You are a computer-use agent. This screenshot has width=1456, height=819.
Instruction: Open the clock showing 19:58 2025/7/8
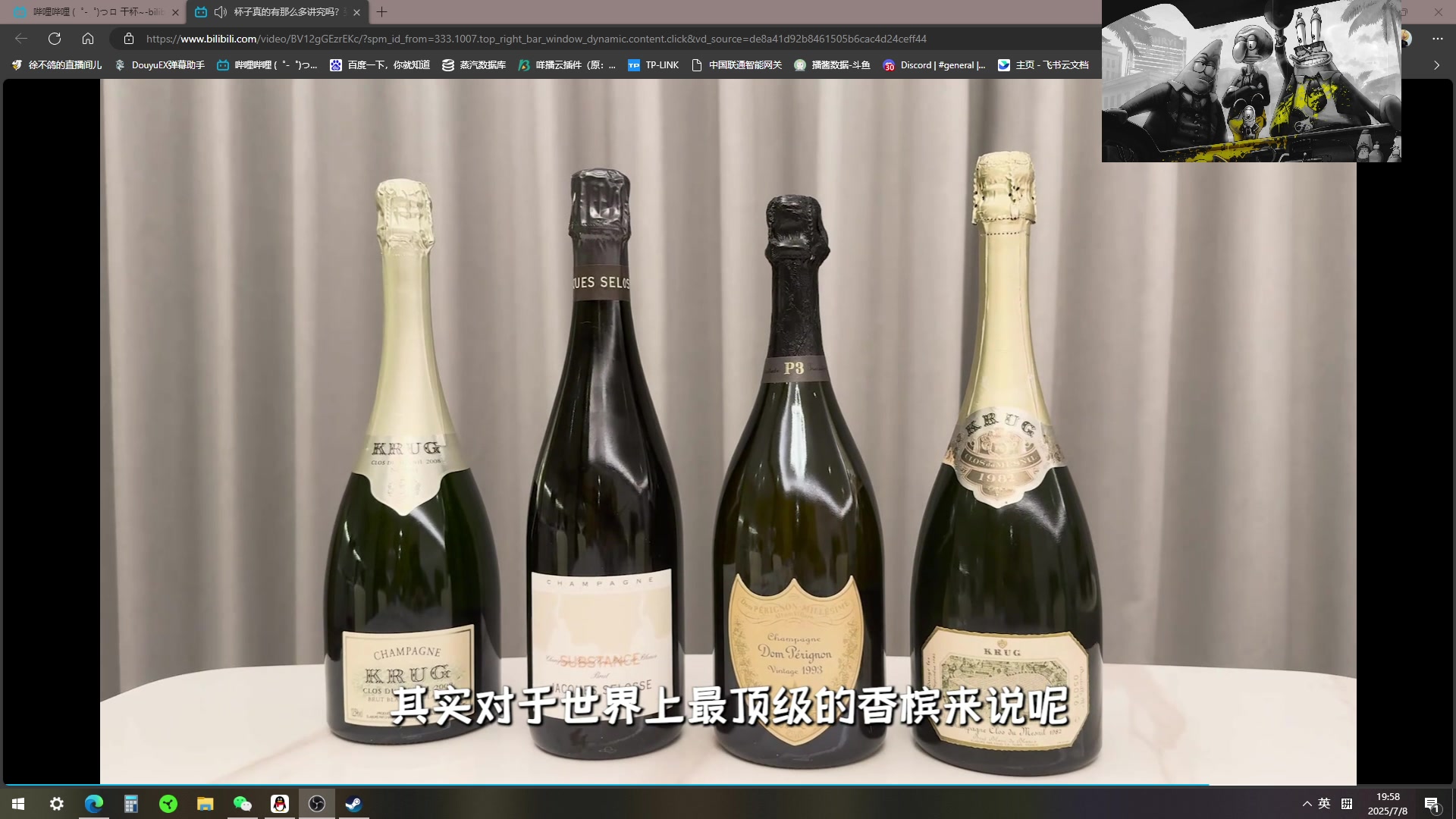pos(1388,804)
